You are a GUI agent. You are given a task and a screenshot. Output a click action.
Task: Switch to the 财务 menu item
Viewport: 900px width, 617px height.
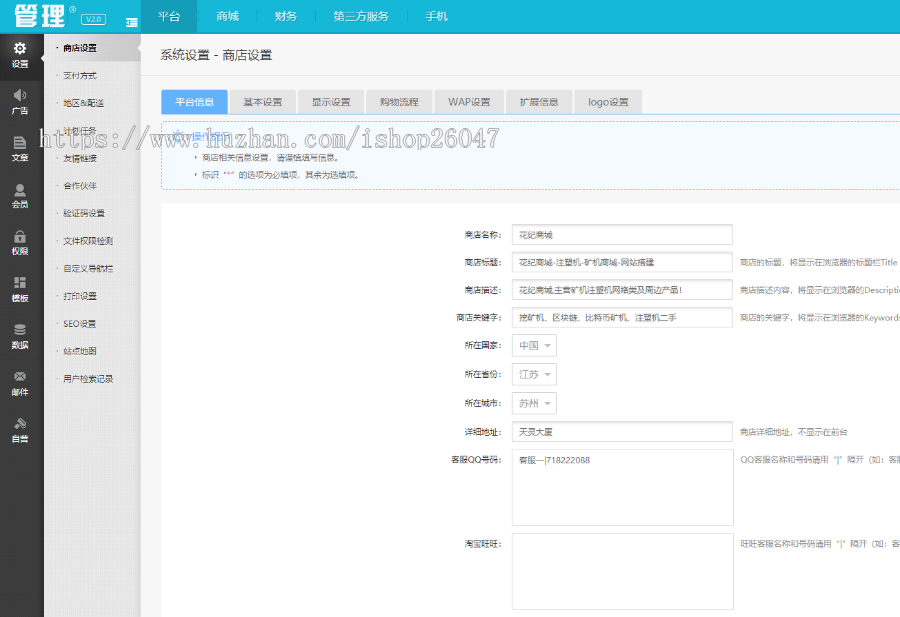(x=285, y=16)
